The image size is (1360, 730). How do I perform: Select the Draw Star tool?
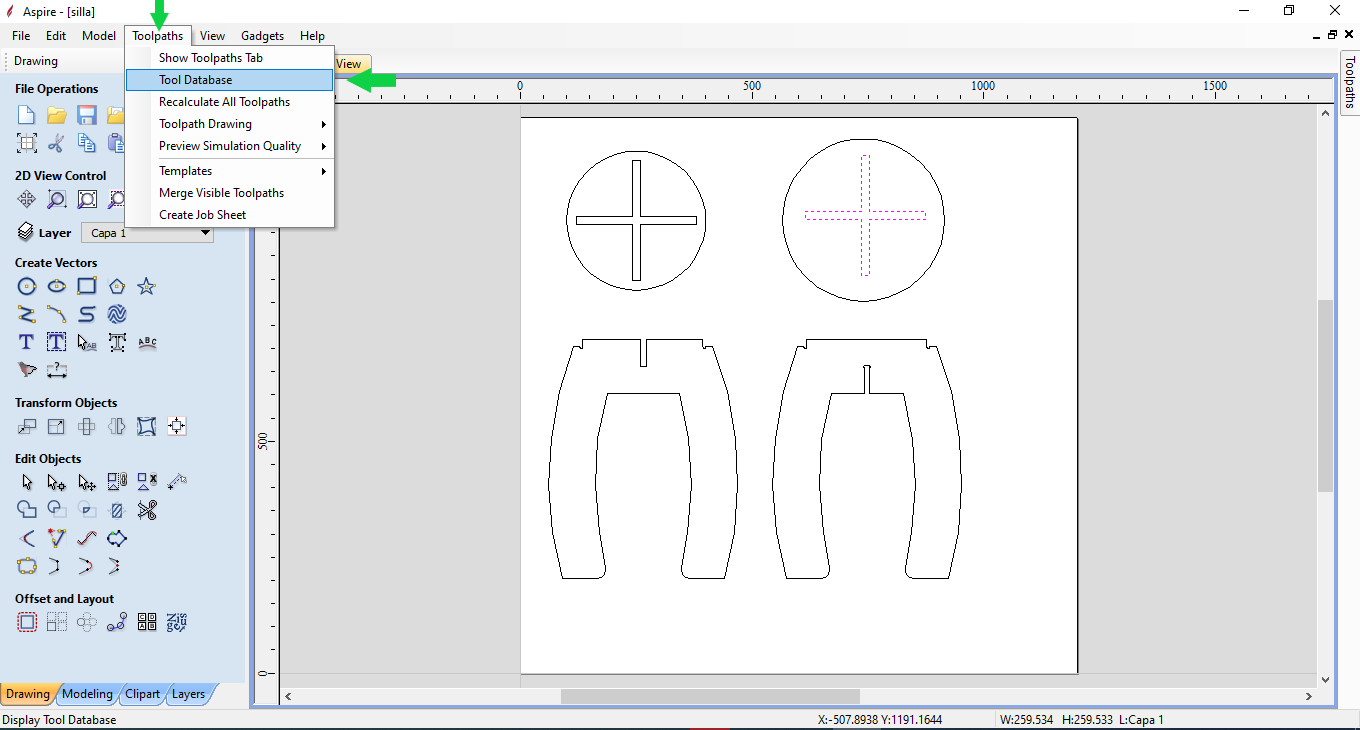[147, 287]
